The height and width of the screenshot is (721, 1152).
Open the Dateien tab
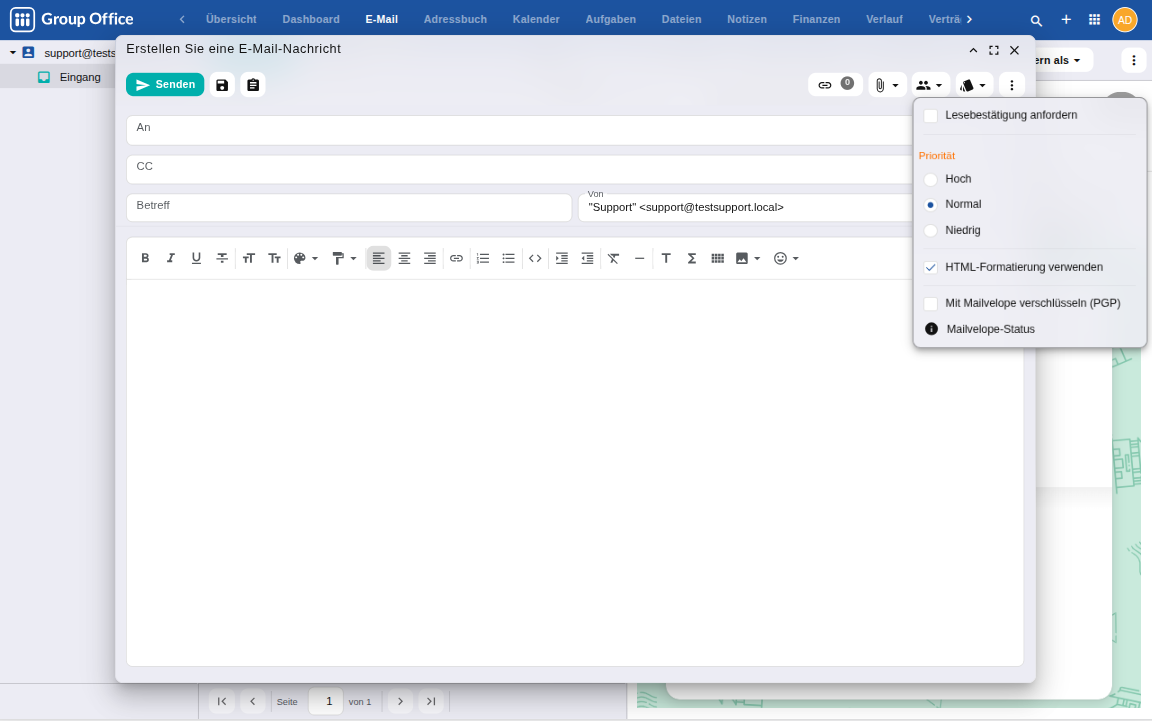point(681,20)
